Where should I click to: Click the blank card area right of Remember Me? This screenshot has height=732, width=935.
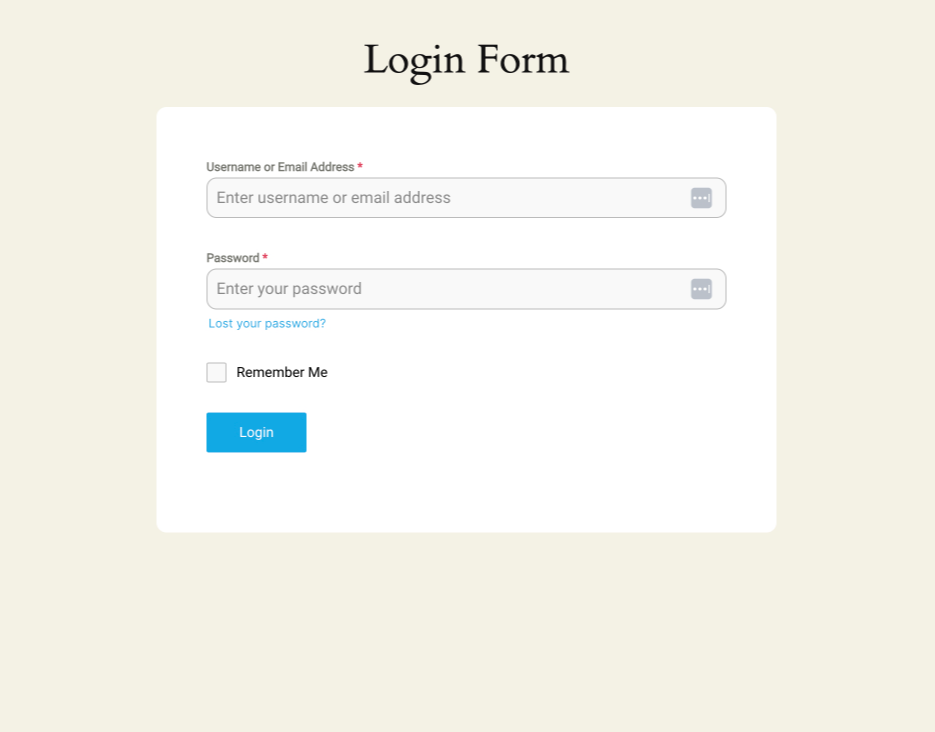550,372
